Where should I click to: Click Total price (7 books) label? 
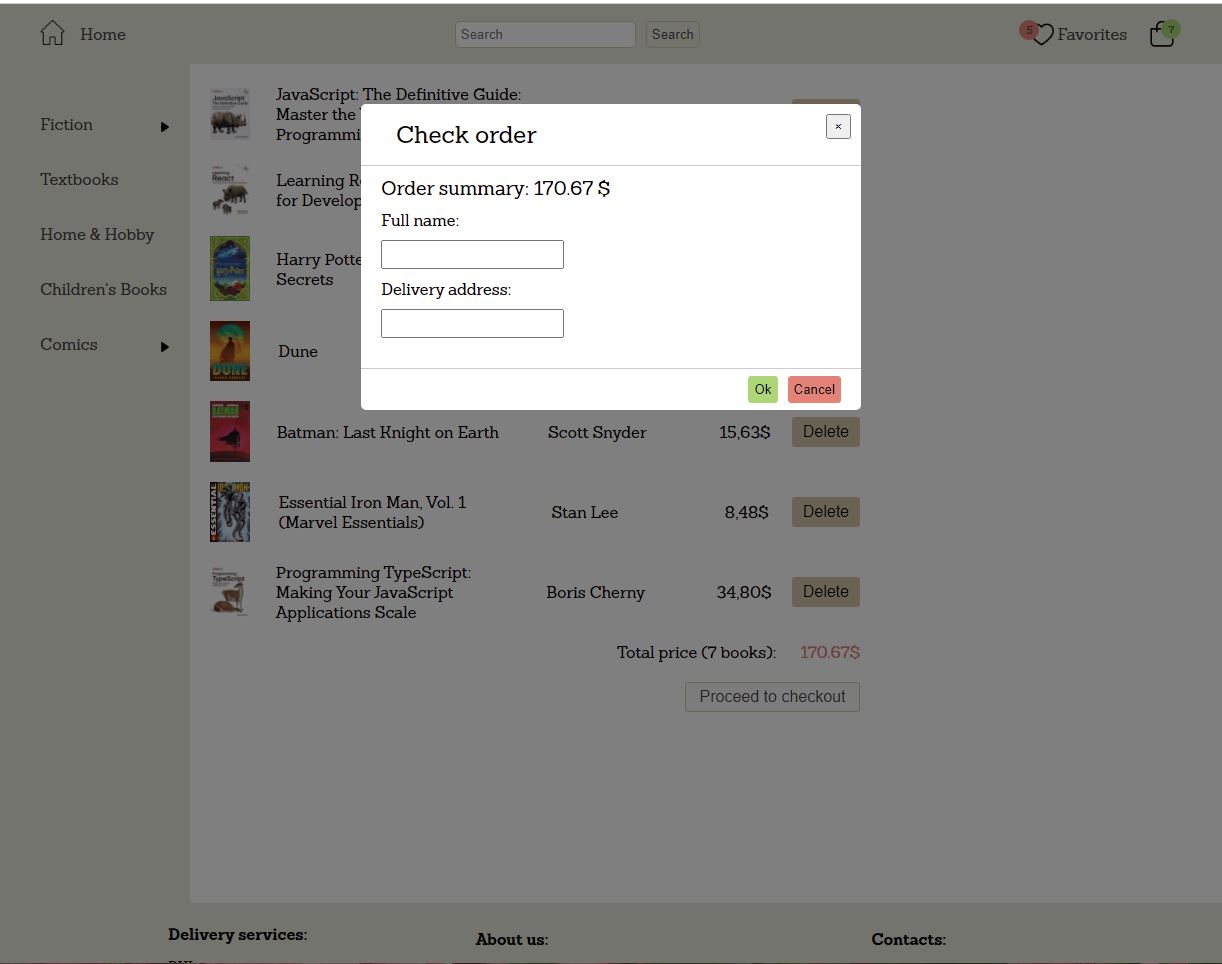[x=696, y=652]
